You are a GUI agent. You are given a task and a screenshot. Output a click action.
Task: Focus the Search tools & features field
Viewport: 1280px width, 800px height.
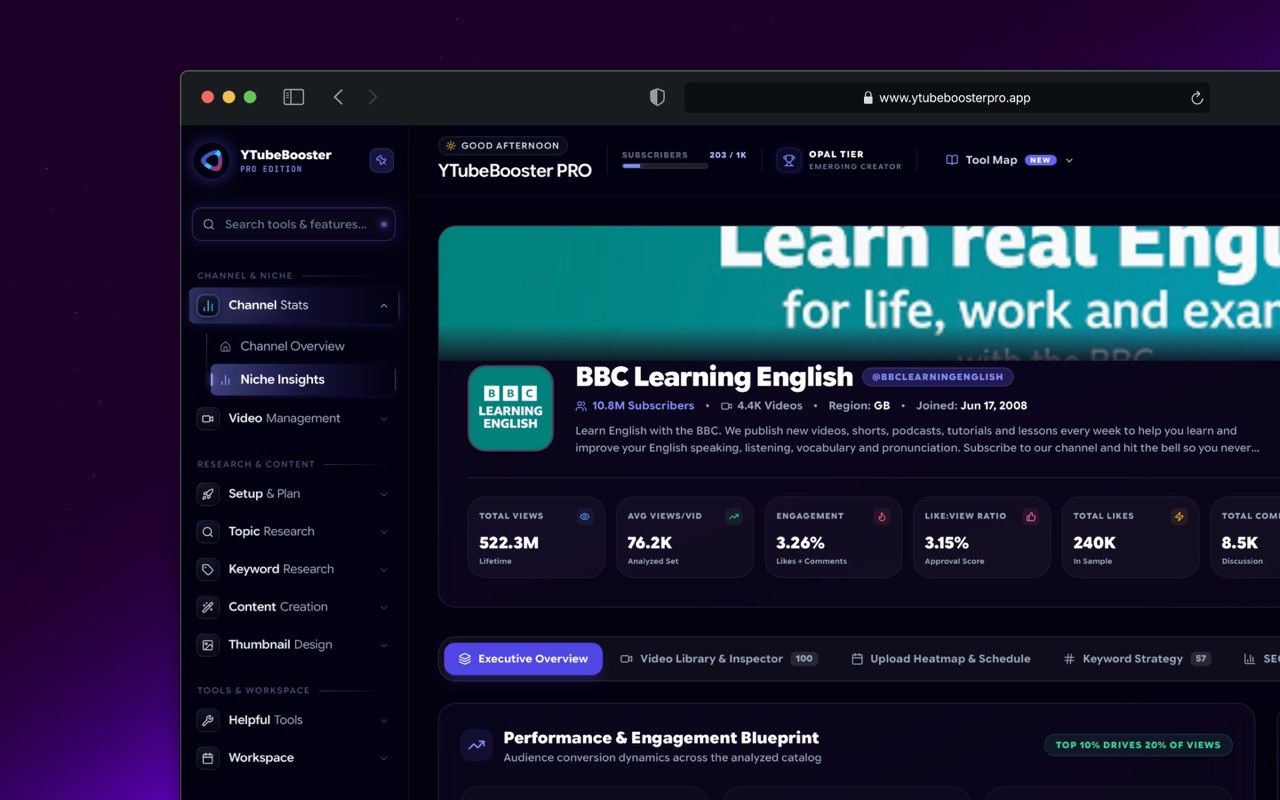coord(294,225)
